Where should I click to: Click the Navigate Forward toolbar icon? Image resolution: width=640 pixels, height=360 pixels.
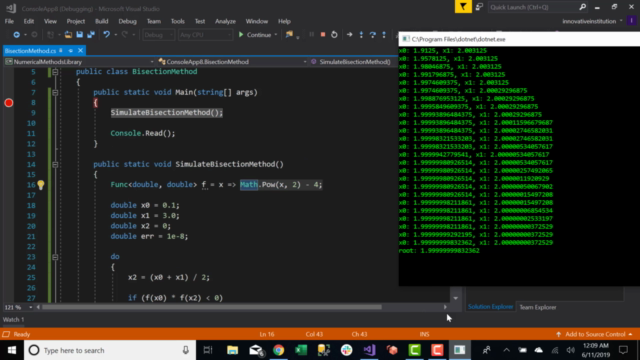tap(34, 35)
